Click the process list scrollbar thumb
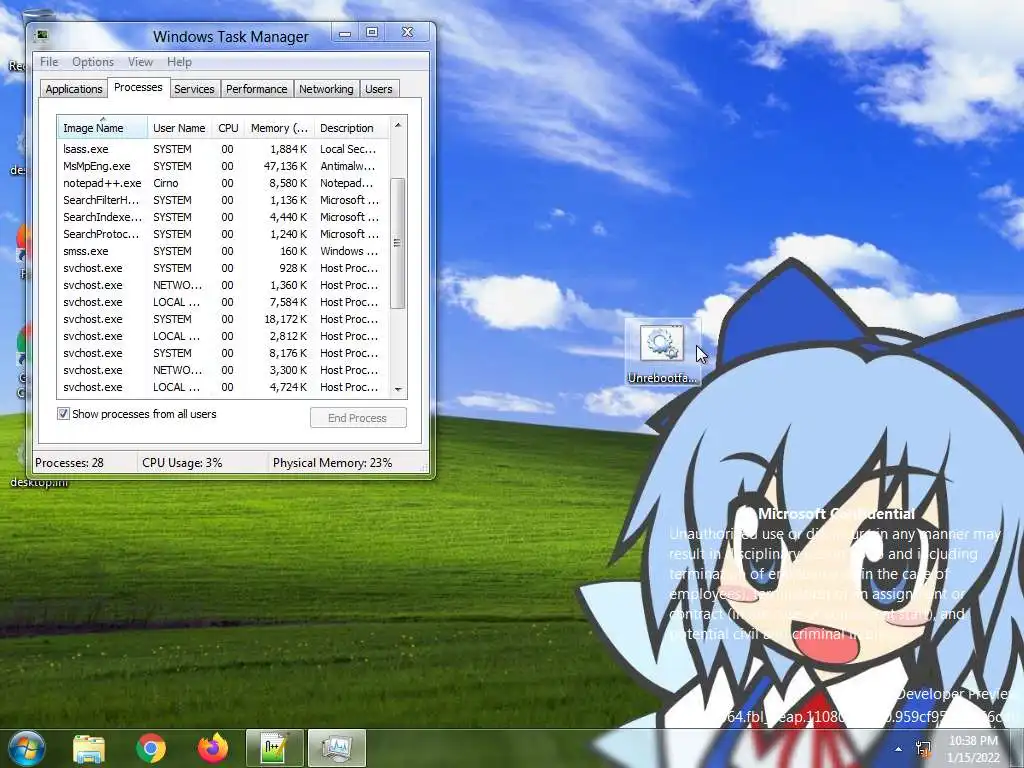 click(397, 243)
